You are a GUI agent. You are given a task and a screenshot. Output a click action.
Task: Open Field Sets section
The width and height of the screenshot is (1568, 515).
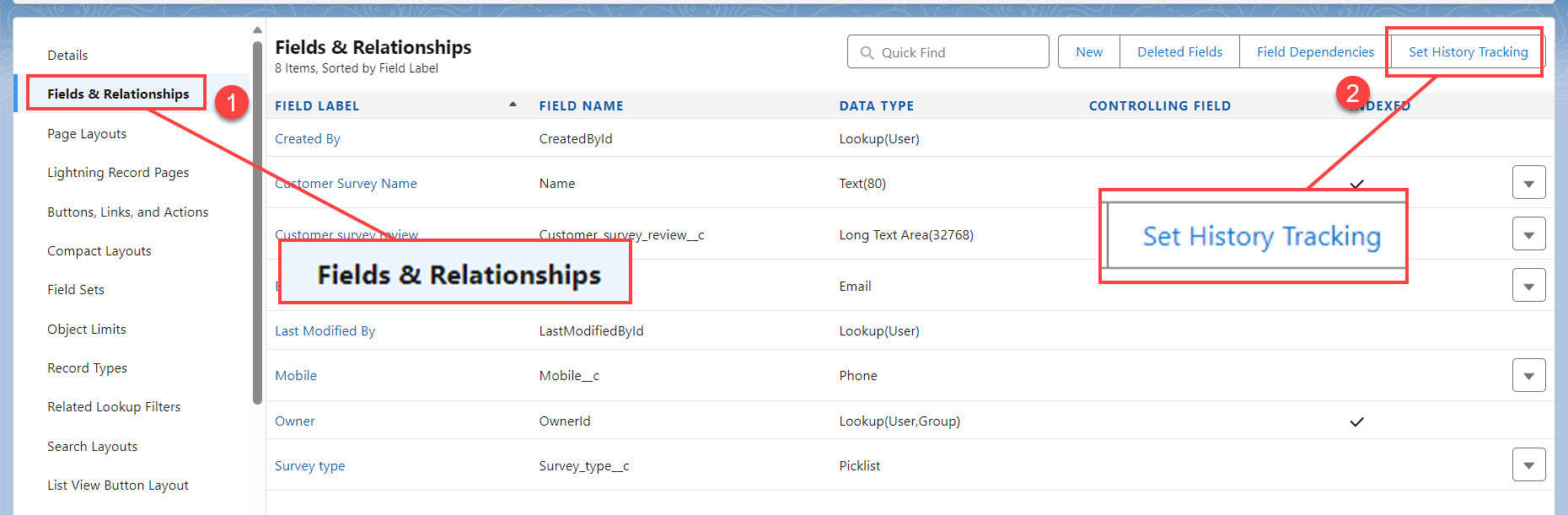[76, 289]
